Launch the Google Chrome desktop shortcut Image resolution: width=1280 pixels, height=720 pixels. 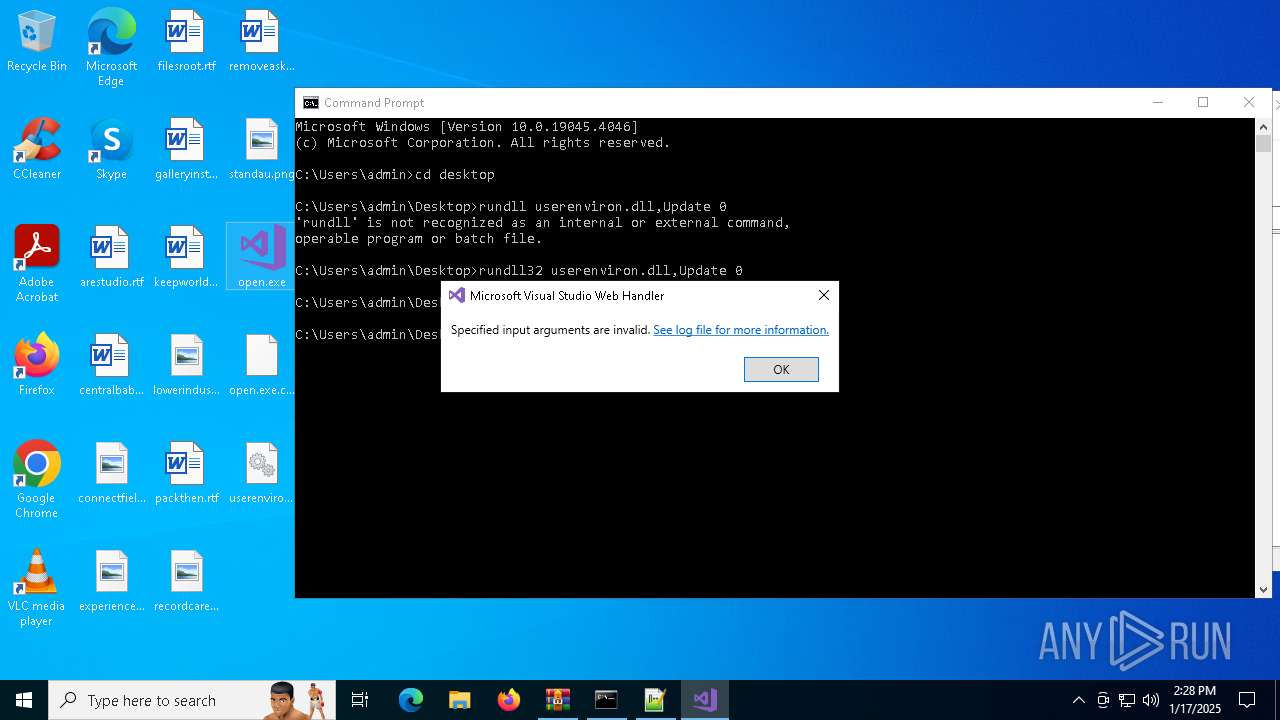pos(37,480)
